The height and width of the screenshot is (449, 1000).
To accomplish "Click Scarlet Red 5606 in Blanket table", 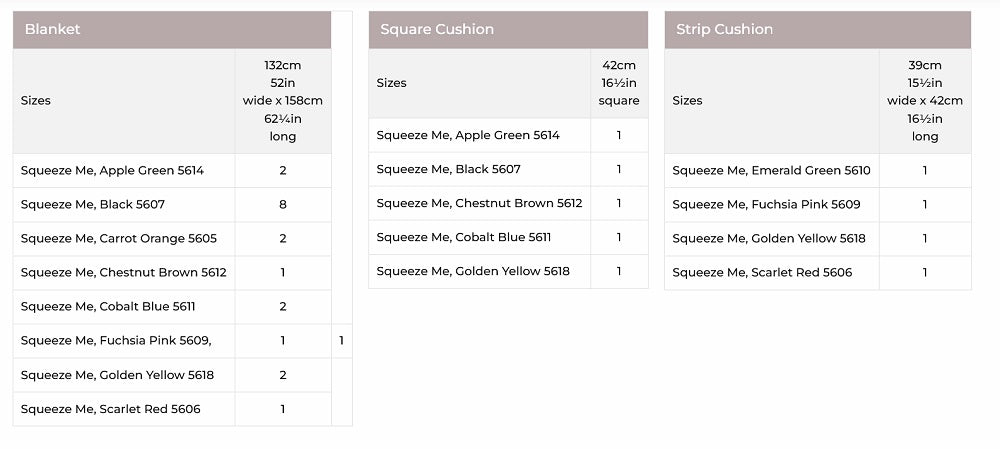I will [x=110, y=408].
